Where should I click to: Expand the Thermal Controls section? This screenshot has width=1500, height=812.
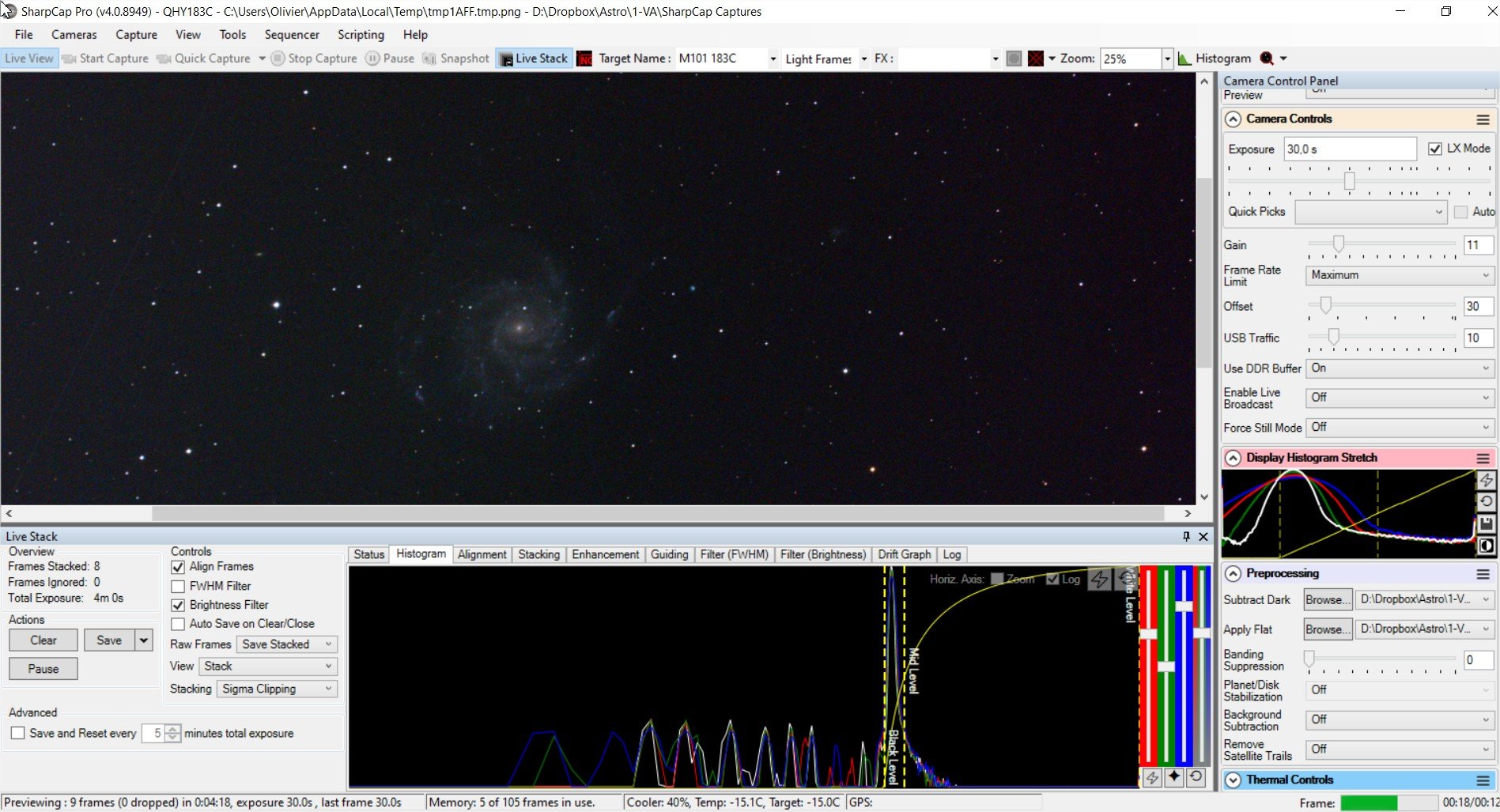(x=1233, y=780)
